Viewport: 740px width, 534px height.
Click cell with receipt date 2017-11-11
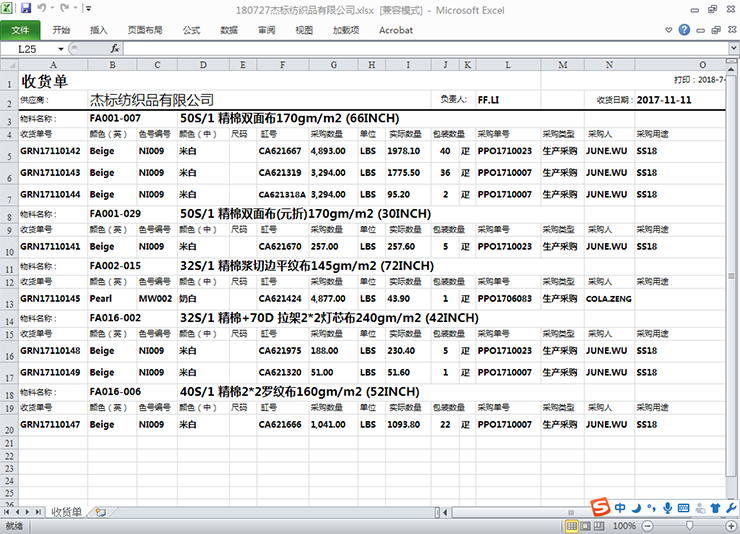point(664,100)
